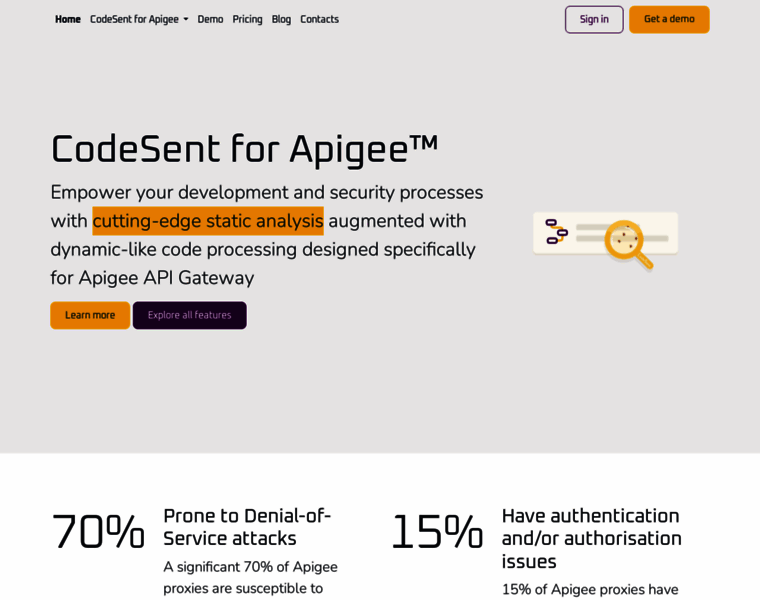Click the paragraph starting 15% of Apigee proxies

(x=590, y=589)
